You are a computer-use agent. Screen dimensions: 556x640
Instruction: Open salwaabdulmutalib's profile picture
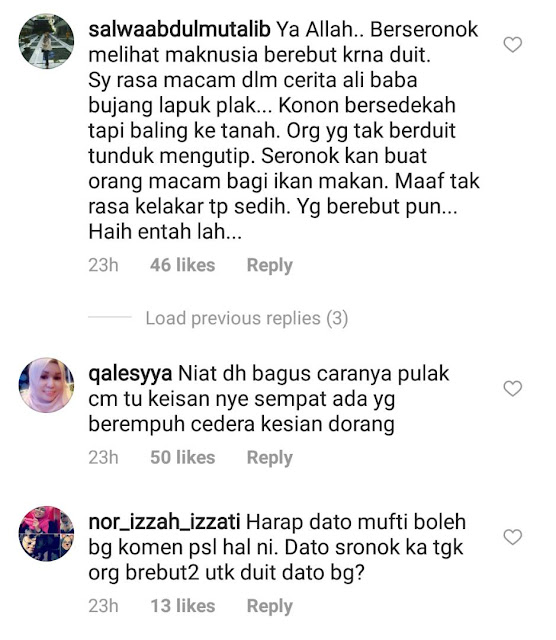(x=46, y=41)
